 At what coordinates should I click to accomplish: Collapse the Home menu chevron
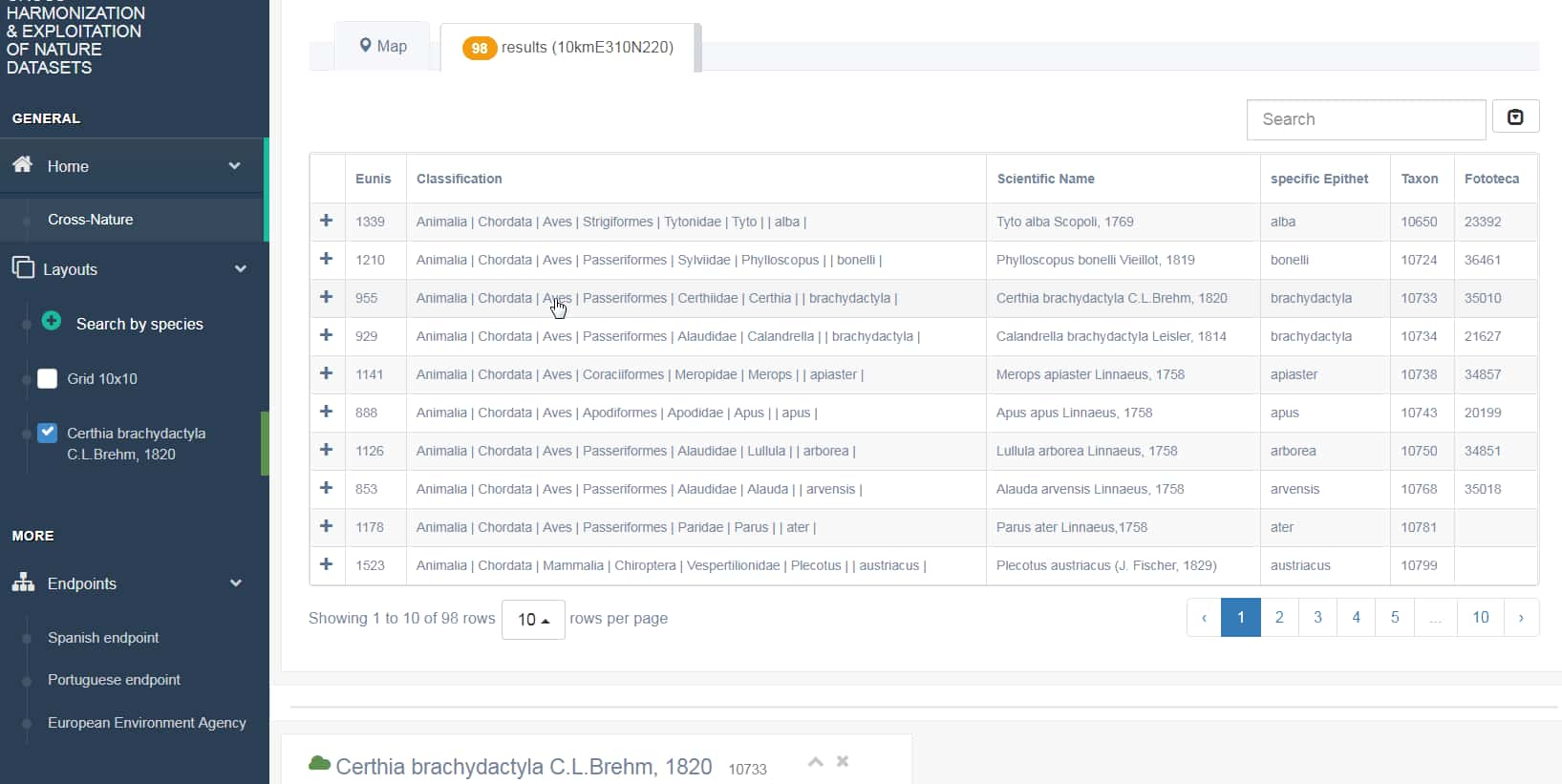(x=234, y=165)
